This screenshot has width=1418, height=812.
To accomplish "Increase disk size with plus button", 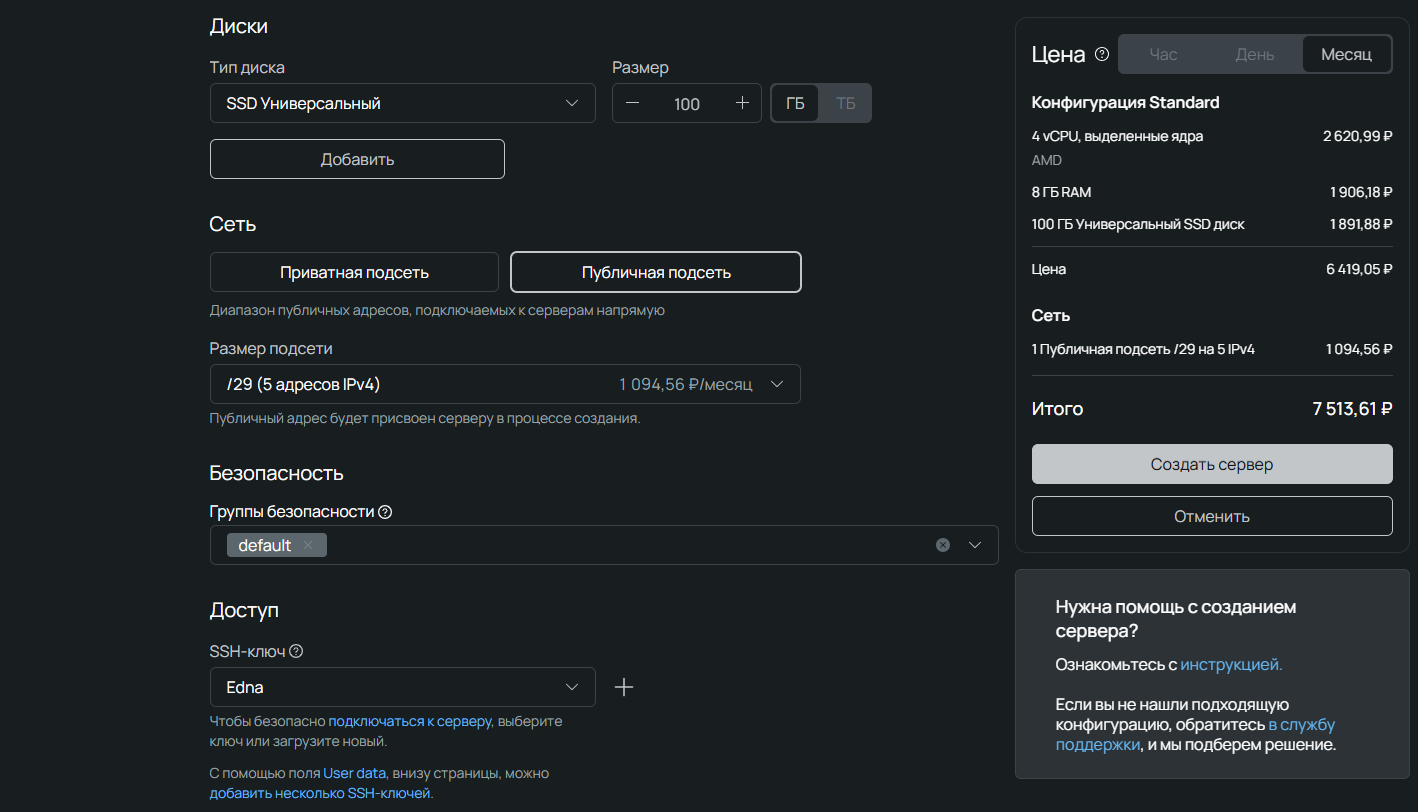I will click(x=742, y=103).
